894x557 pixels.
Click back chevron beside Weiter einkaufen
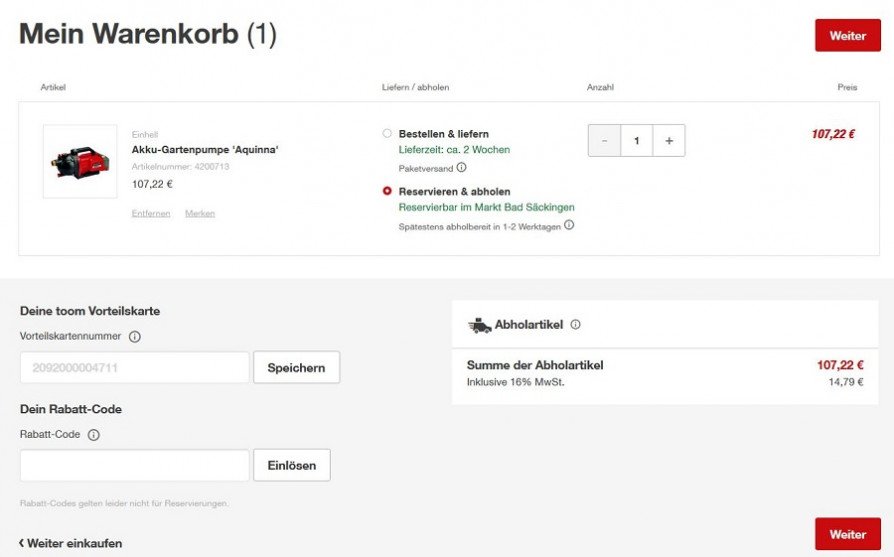[x=22, y=543]
